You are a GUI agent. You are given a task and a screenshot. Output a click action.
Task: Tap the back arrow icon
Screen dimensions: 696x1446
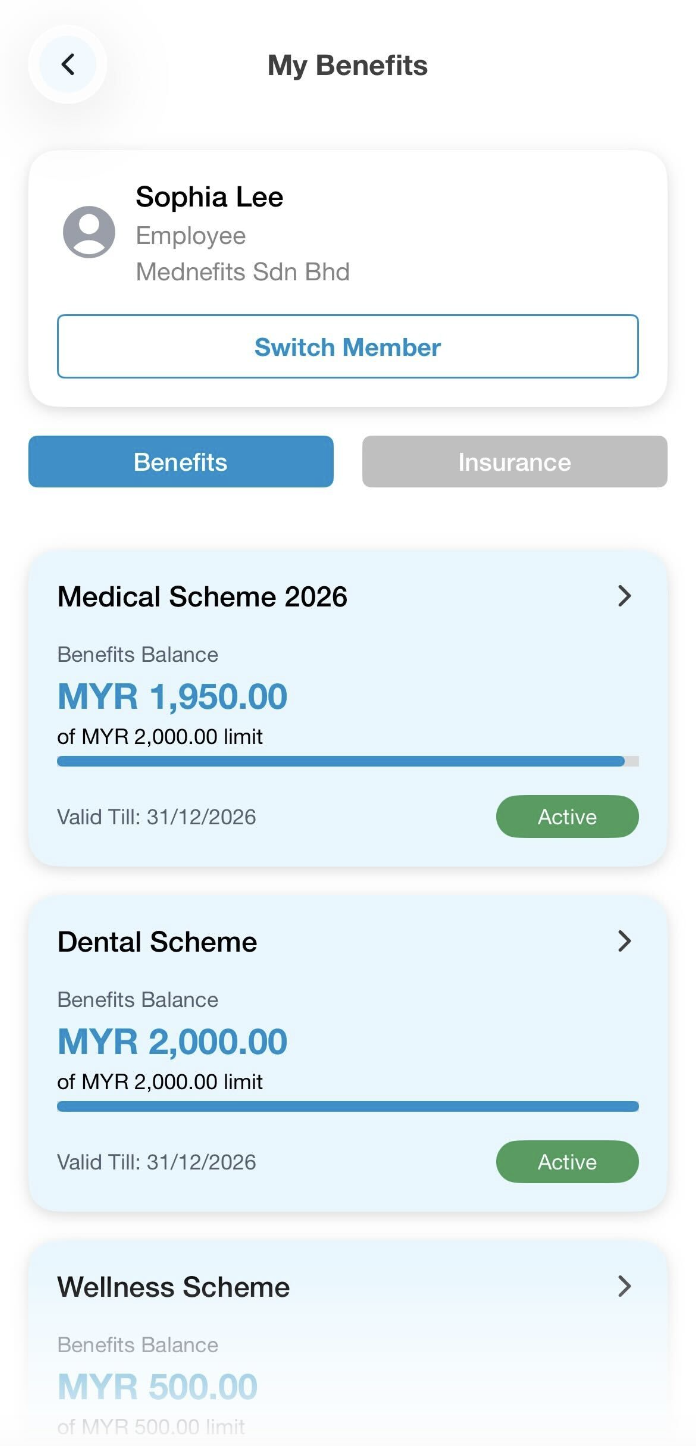tap(68, 65)
